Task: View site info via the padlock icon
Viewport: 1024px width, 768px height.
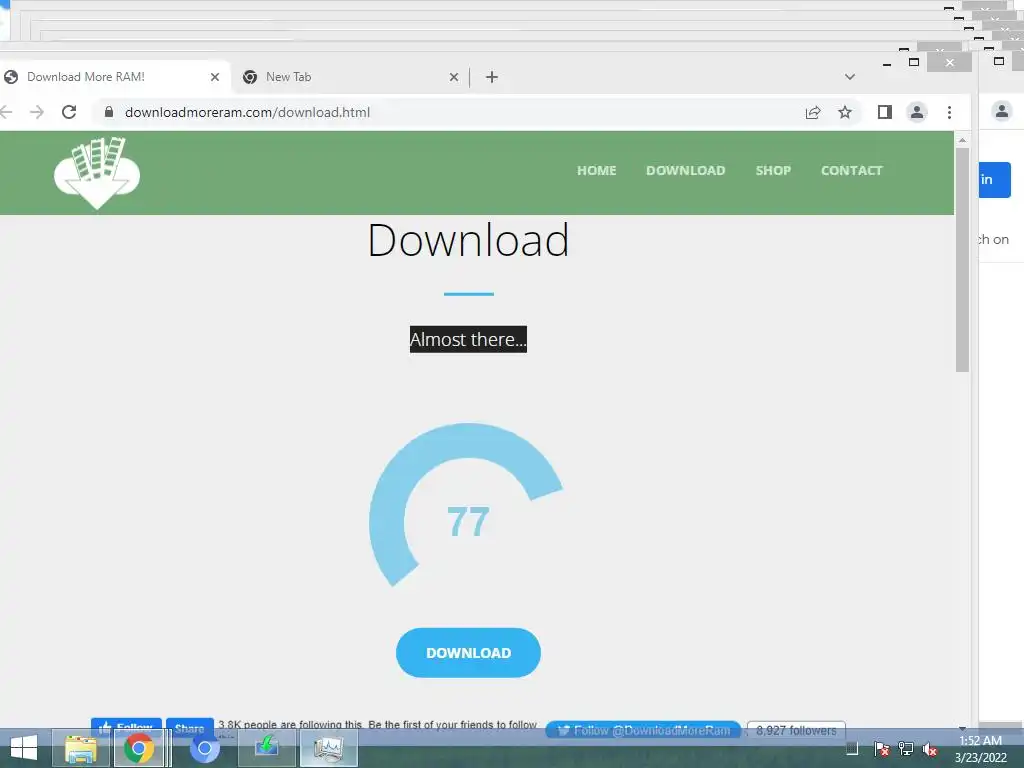Action: coord(109,112)
